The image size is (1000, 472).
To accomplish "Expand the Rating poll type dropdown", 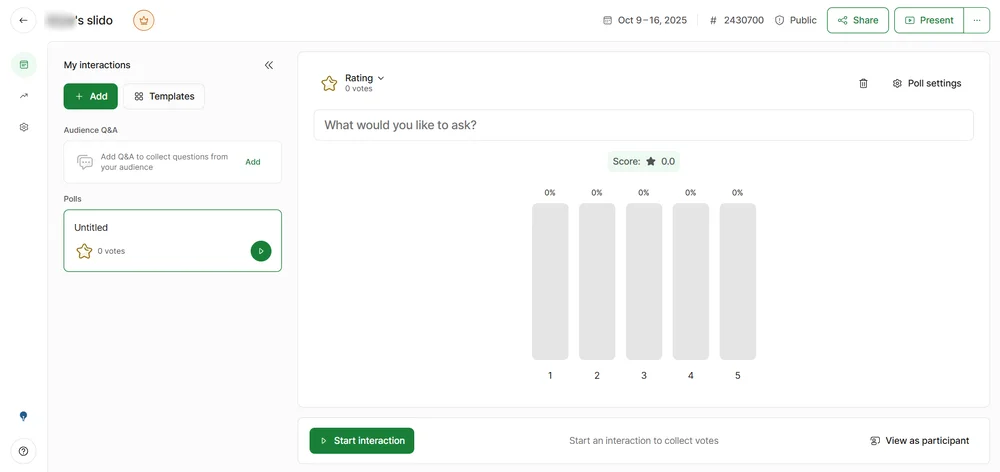I will 364,78.
